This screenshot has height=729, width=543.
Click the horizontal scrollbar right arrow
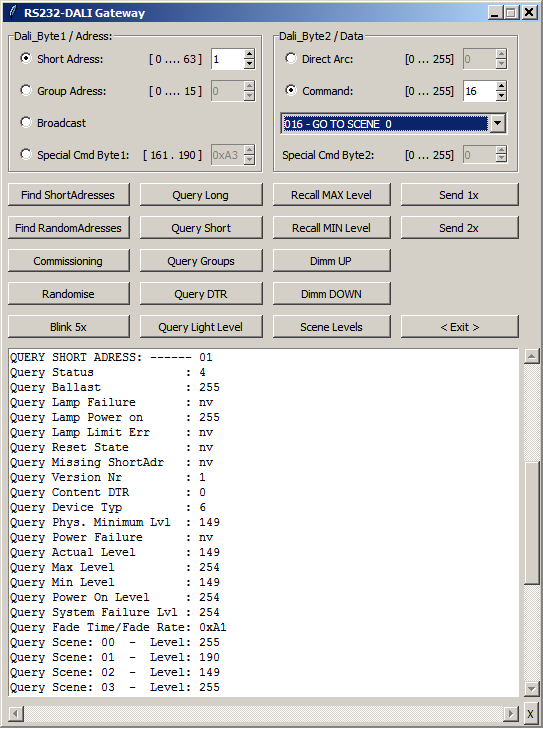[511, 713]
